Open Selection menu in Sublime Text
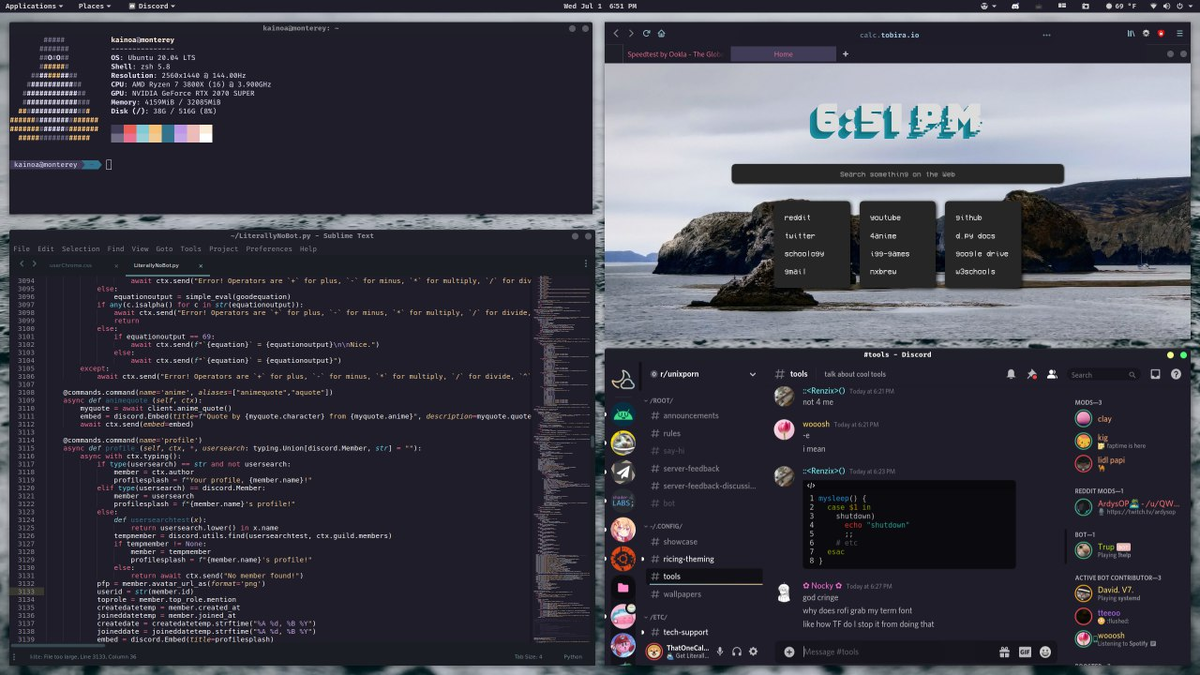 81,249
